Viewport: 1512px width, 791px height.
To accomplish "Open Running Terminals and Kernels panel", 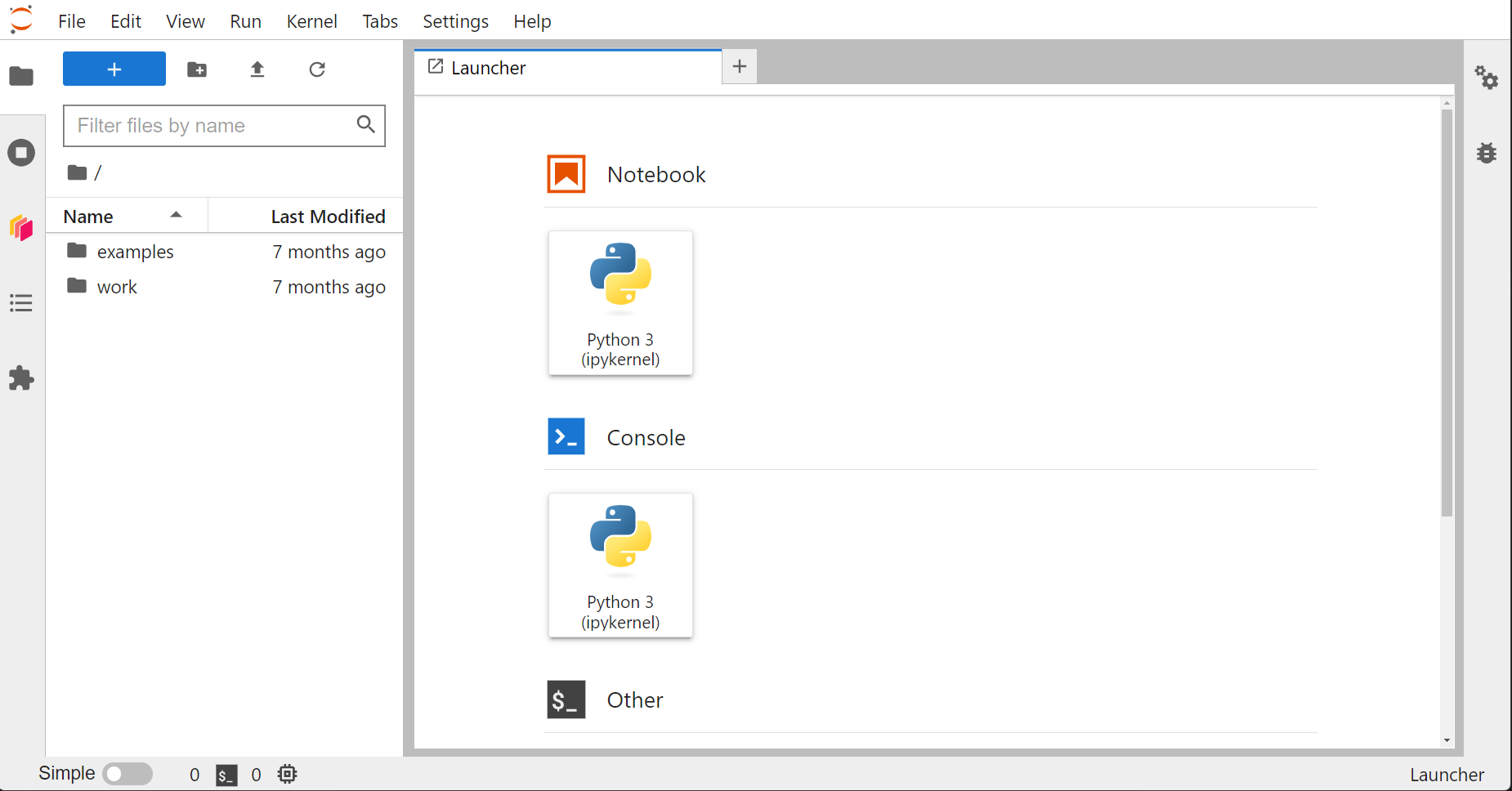I will coord(21,153).
